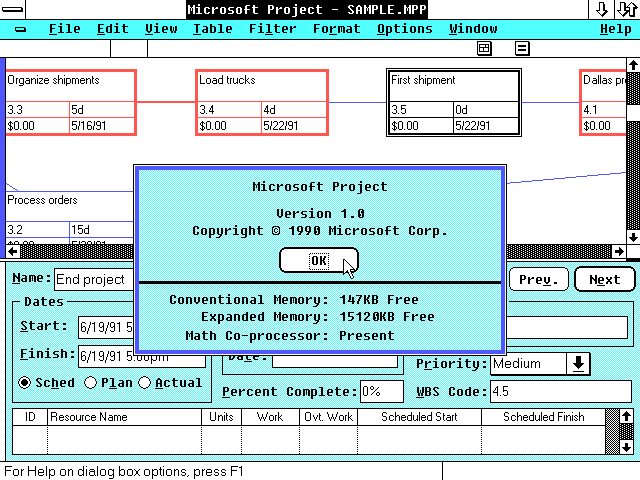Select the Organize shipments task box
The height and width of the screenshot is (480, 640).
pos(71,102)
